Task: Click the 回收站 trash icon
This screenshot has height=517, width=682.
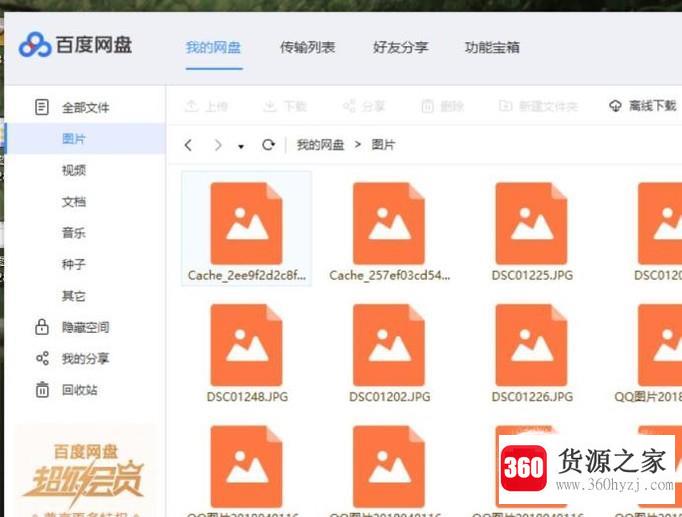Action: coord(42,390)
